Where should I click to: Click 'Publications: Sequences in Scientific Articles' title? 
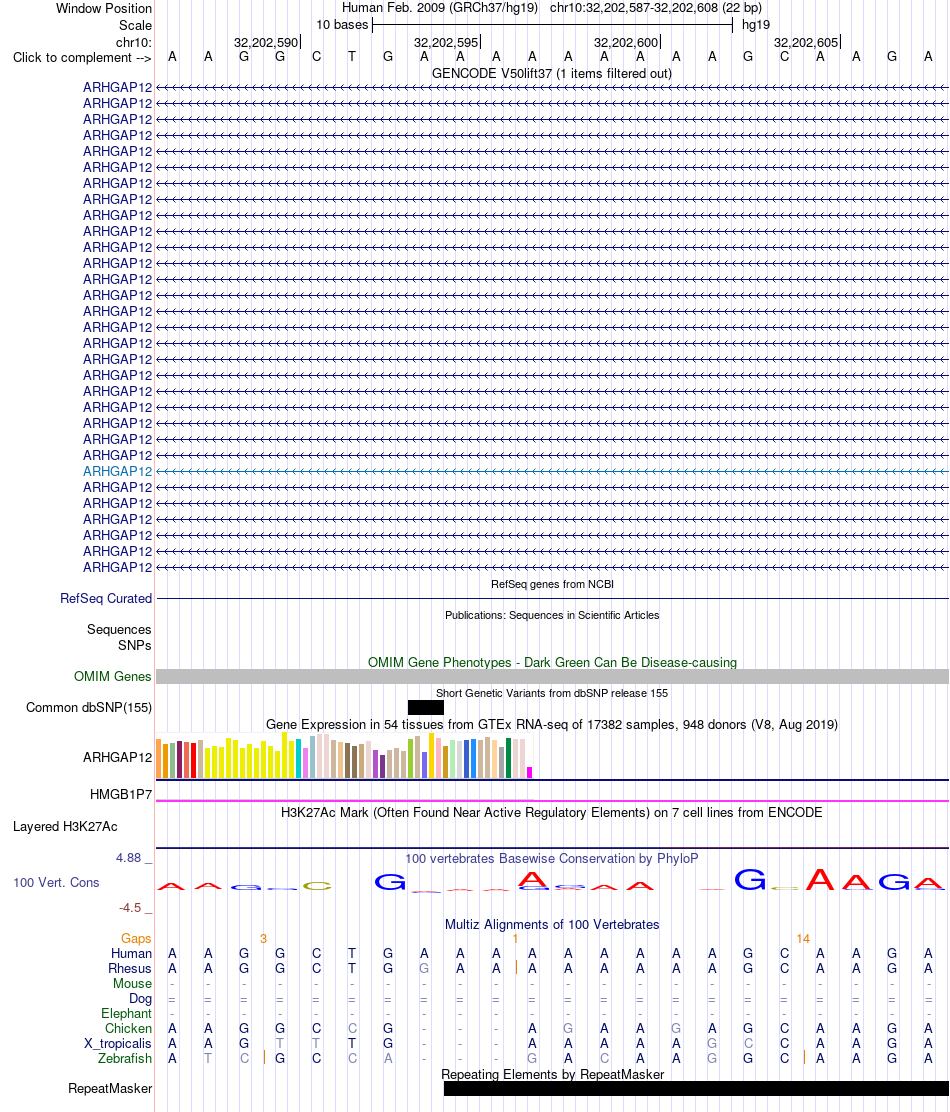(x=552, y=615)
